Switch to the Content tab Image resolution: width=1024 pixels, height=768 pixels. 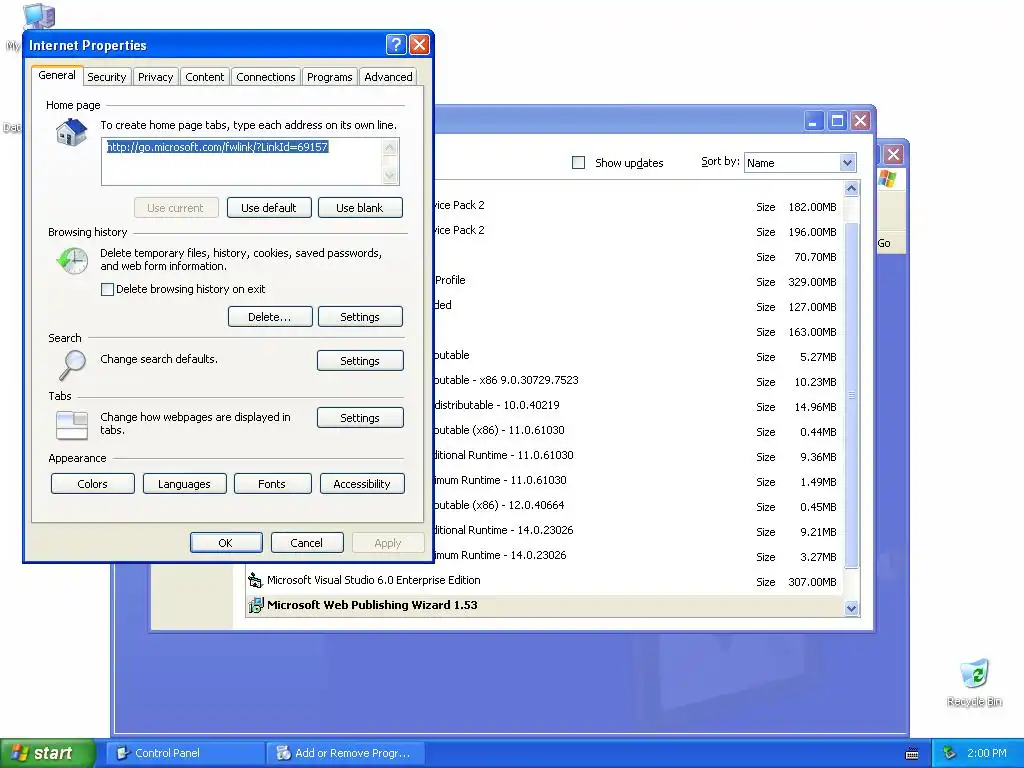click(204, 77)
